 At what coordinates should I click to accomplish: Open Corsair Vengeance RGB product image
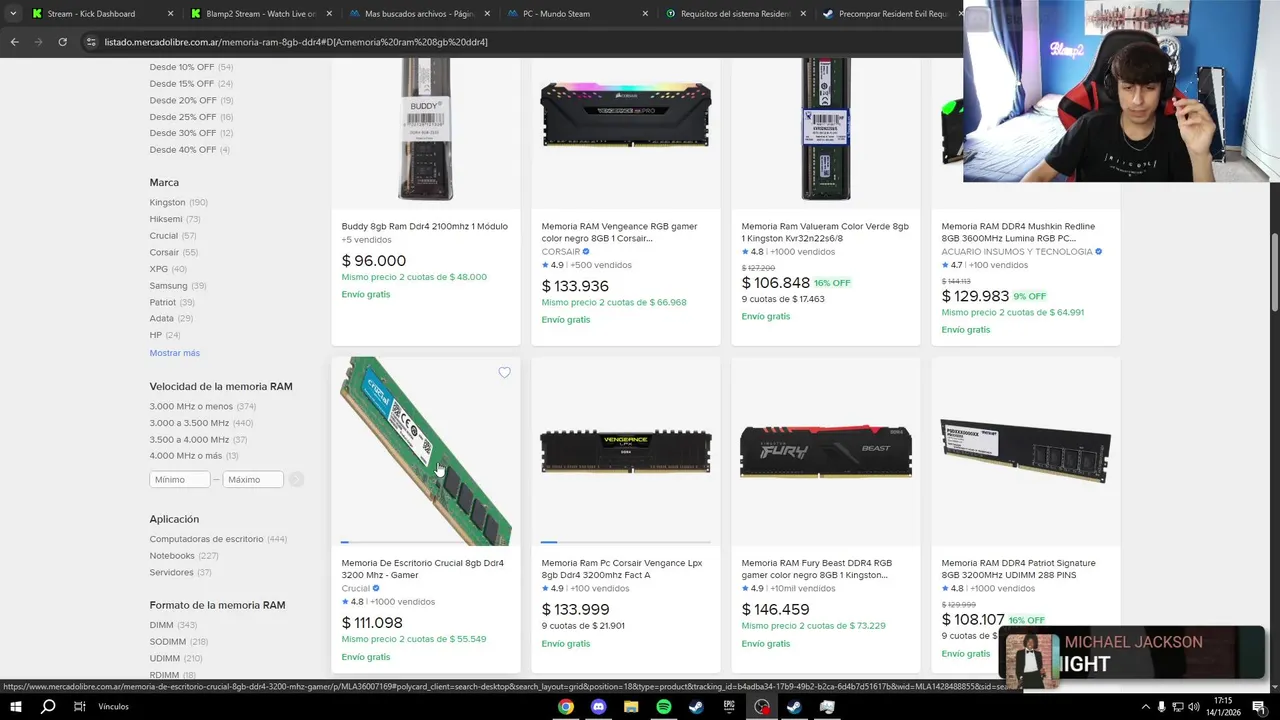tap(626, 113)
